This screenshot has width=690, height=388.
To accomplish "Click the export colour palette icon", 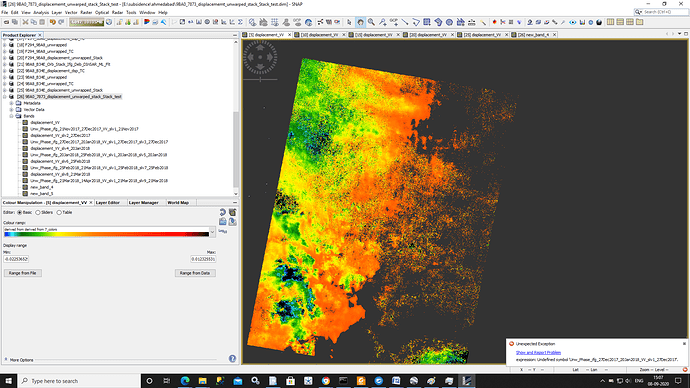I will coord(232,222).
